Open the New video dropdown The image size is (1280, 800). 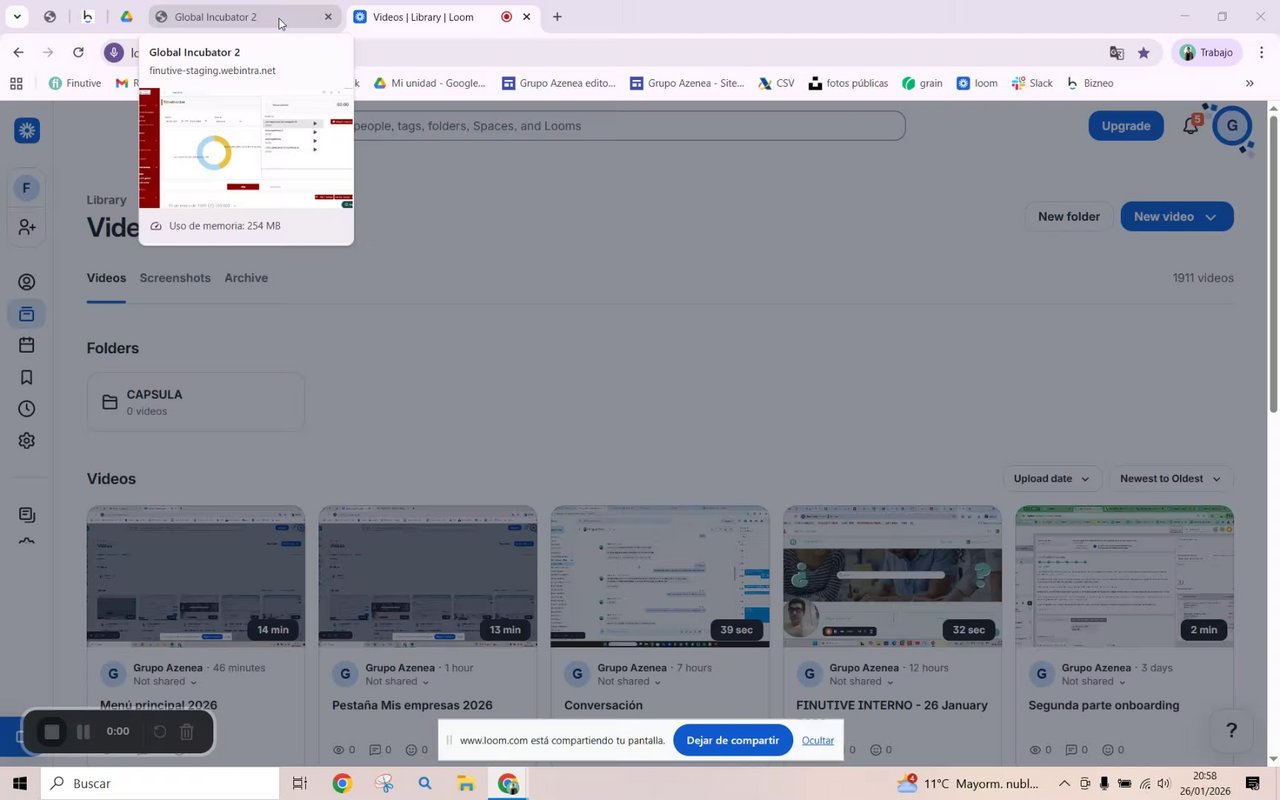click(1177, 217)
